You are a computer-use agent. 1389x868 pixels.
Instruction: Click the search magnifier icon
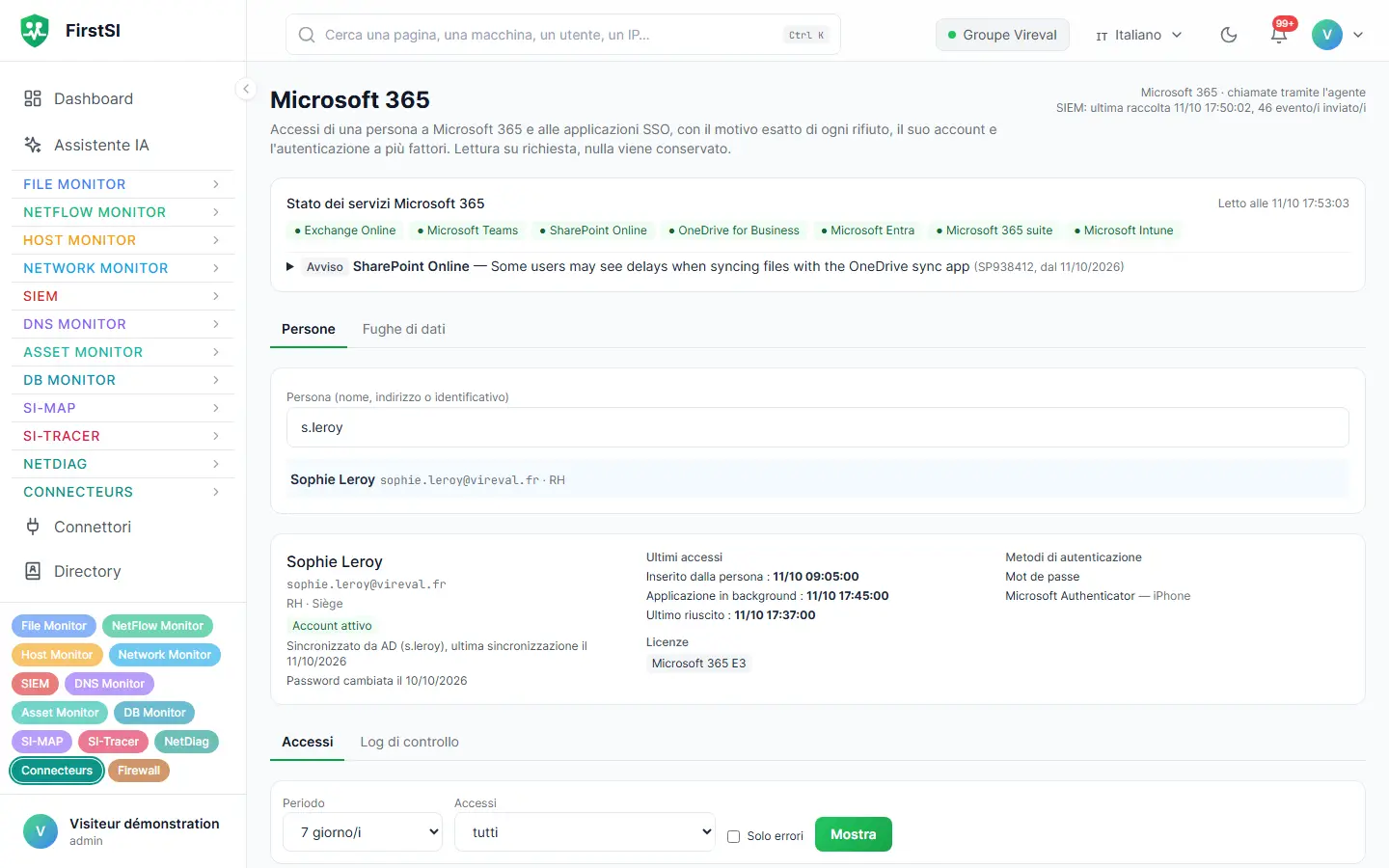click(307, 35)
